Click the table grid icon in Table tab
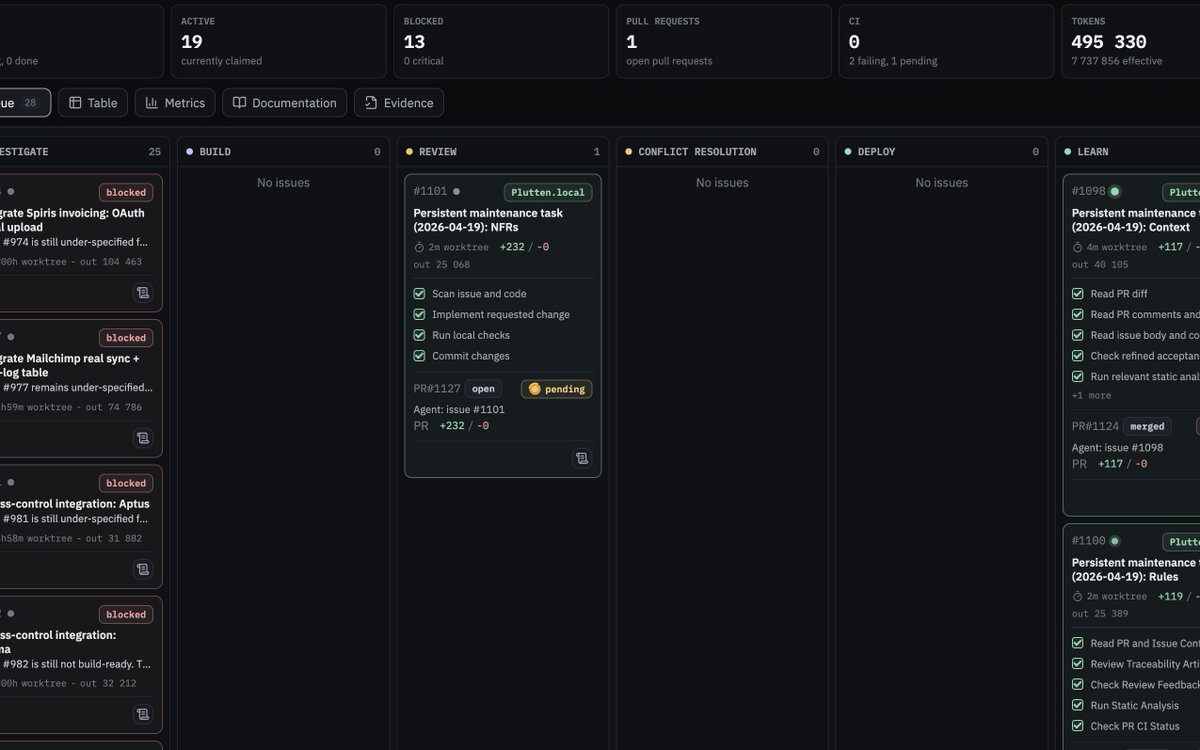The height and width of the screenshot is (750, 1200). pos(76,103)
